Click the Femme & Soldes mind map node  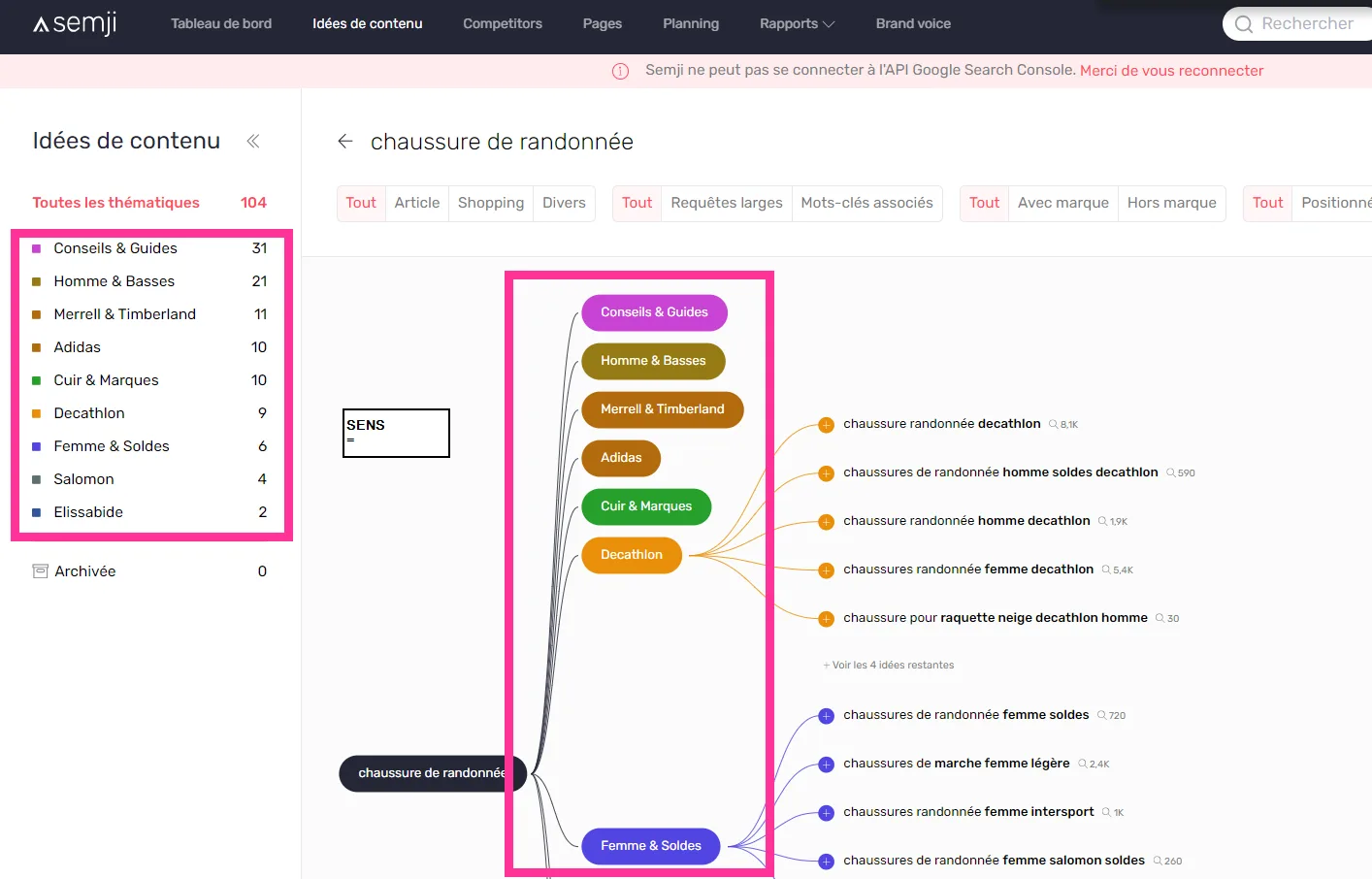651,846
